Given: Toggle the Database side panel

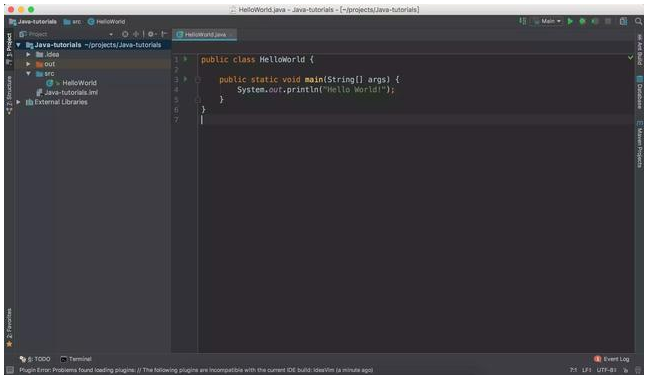Looking at the screenshot, I should click(639, 92).
